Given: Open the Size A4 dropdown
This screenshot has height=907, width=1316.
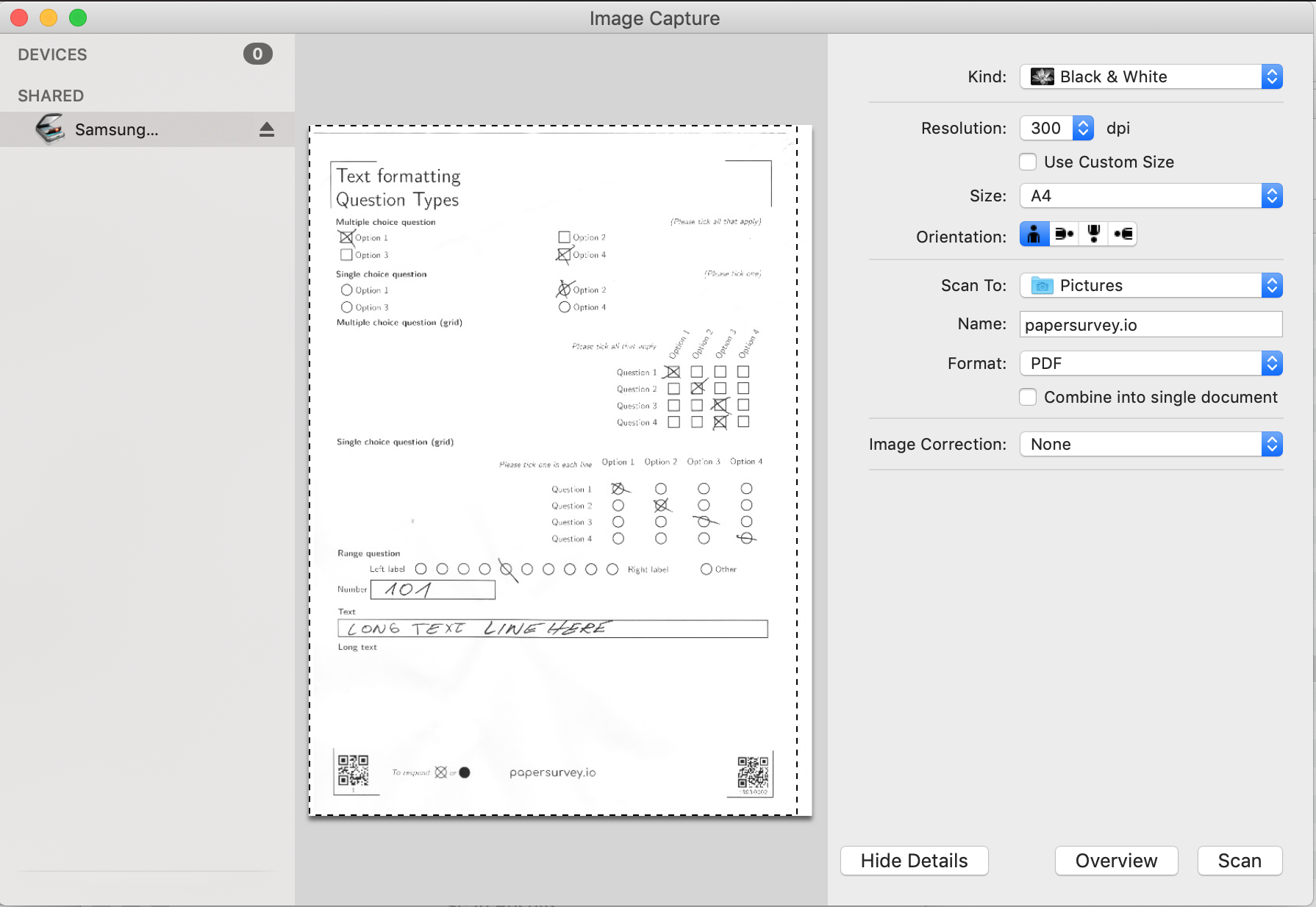Looking at the screenshot, I should pyautogui.click(x=1151, y=196).
